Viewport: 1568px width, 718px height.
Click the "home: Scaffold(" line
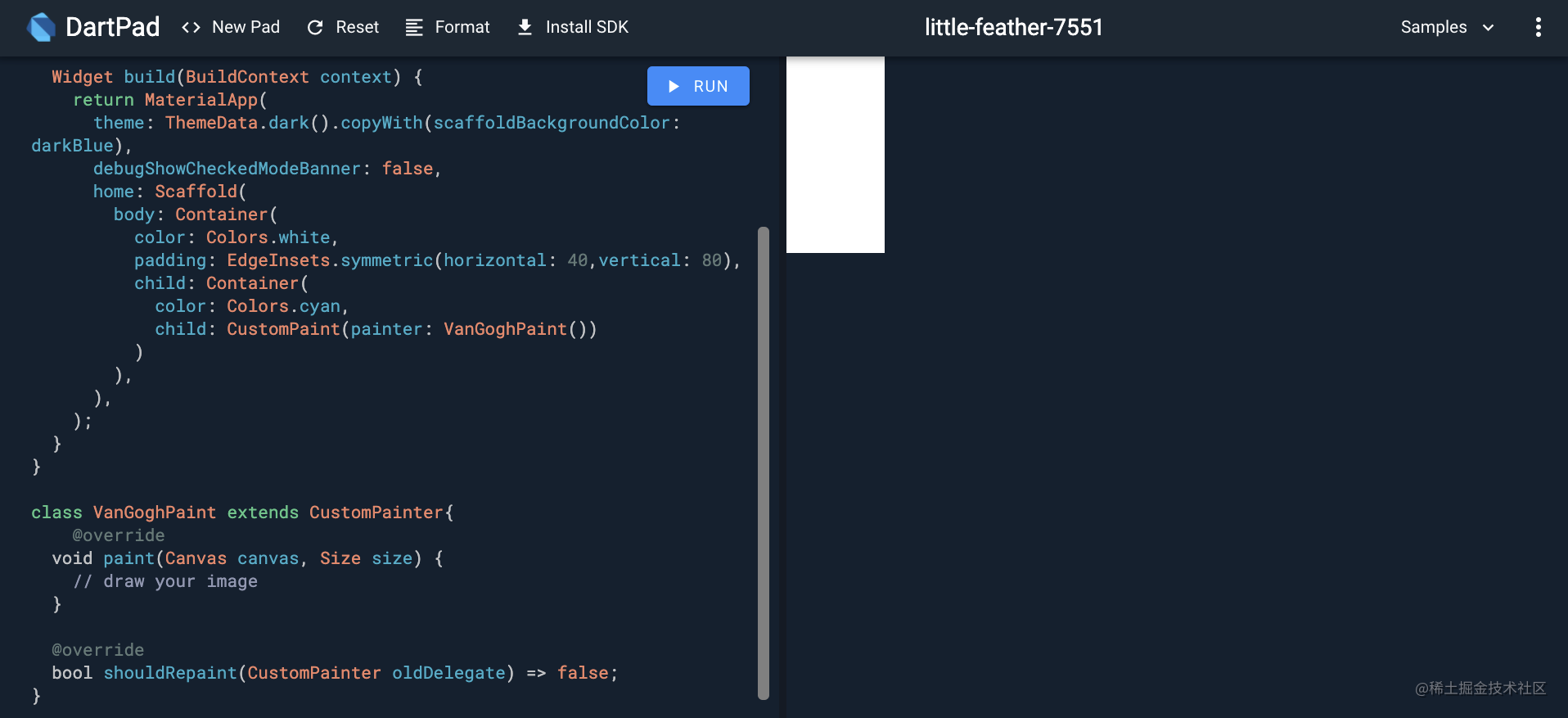(x=169, y=192)
